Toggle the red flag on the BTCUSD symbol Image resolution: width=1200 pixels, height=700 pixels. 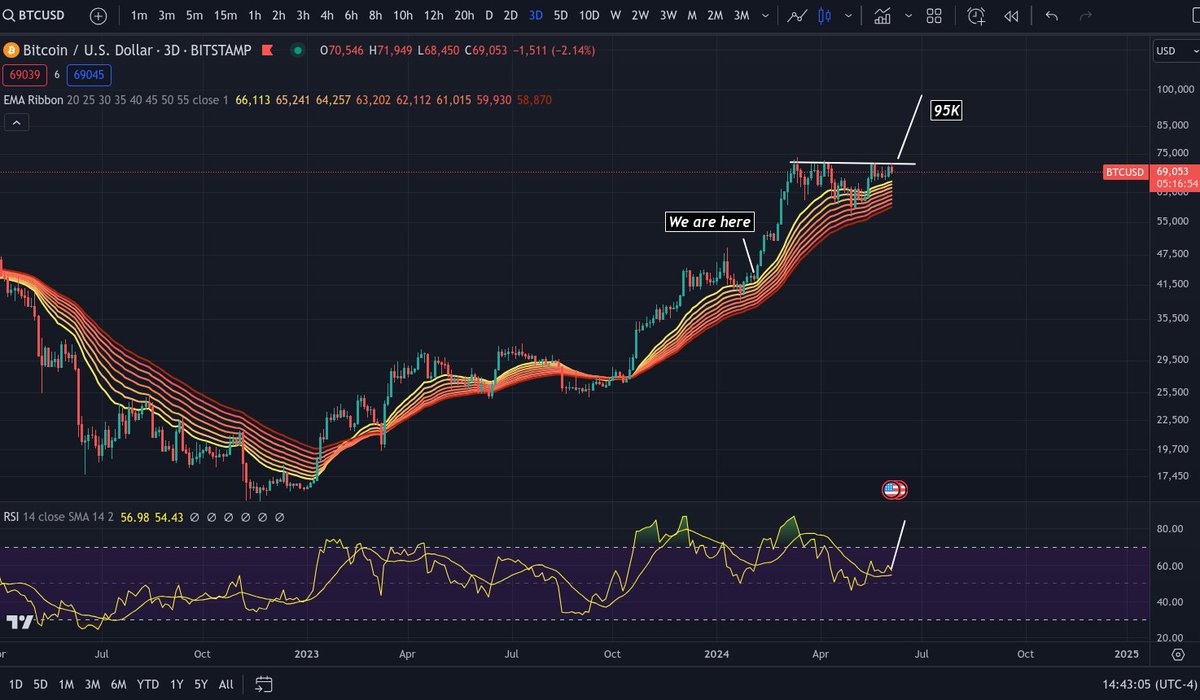[266, 49]
